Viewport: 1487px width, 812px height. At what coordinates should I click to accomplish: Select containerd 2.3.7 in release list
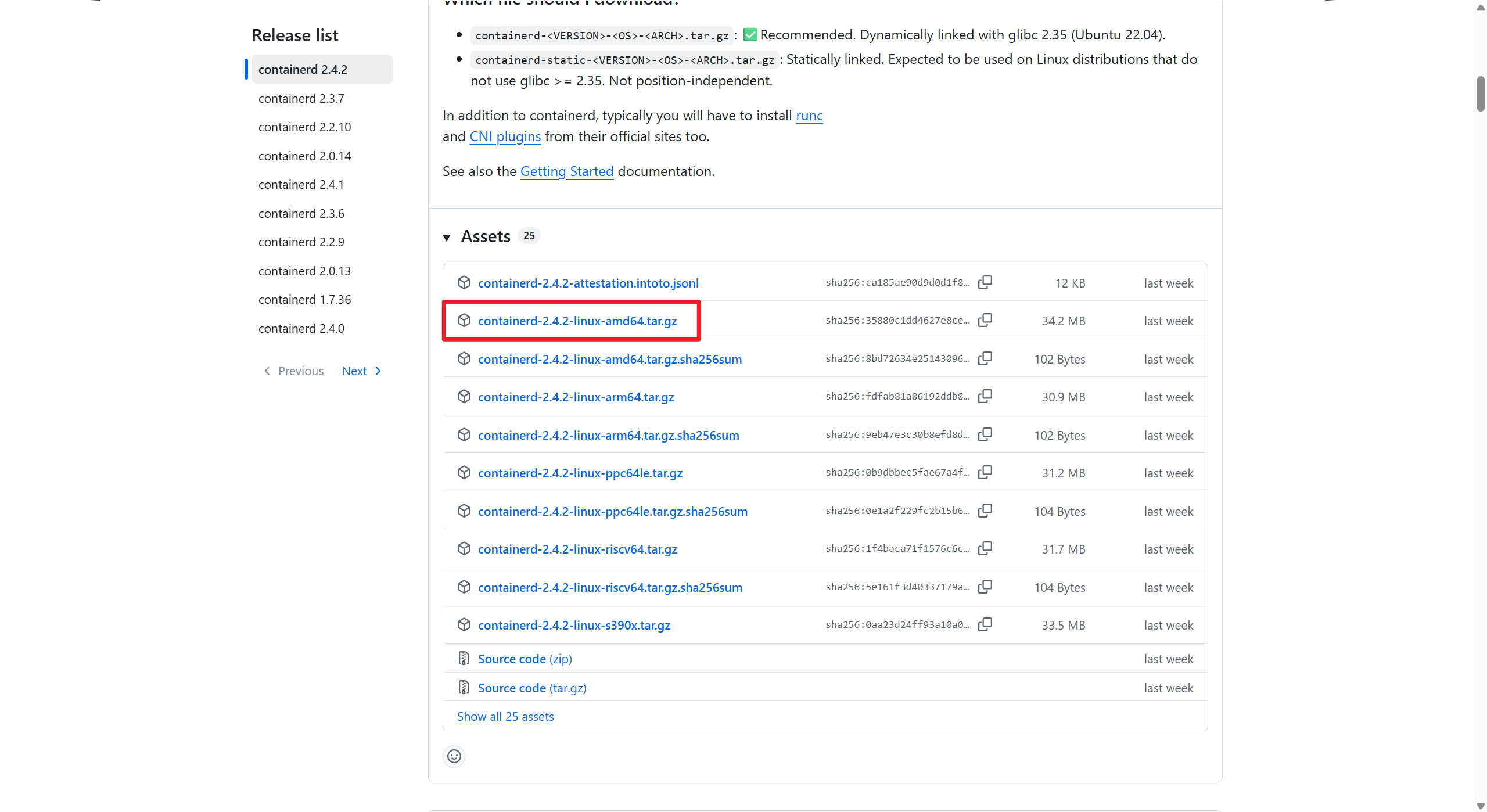tap(301, 98)
